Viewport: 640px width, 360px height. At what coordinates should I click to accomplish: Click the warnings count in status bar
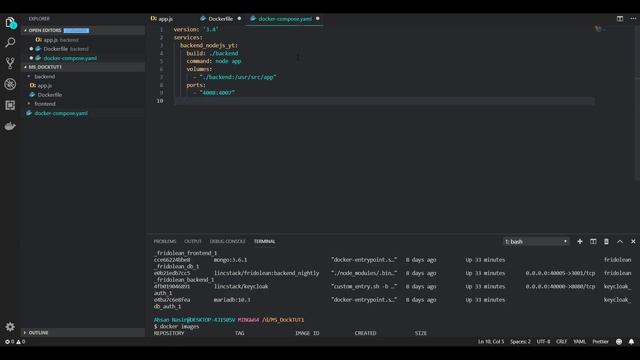[20, 342]
